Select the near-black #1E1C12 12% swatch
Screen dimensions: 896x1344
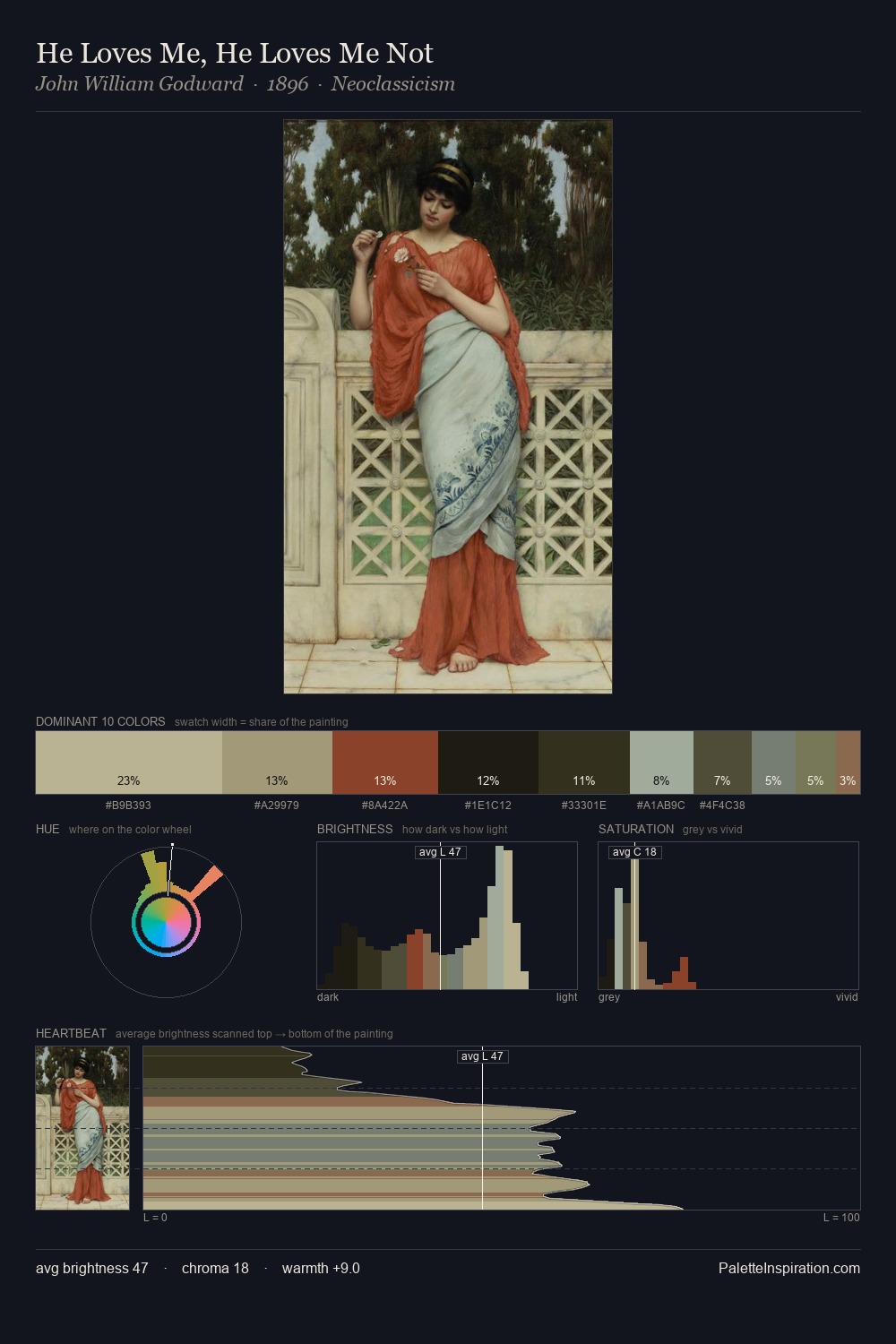488,762
